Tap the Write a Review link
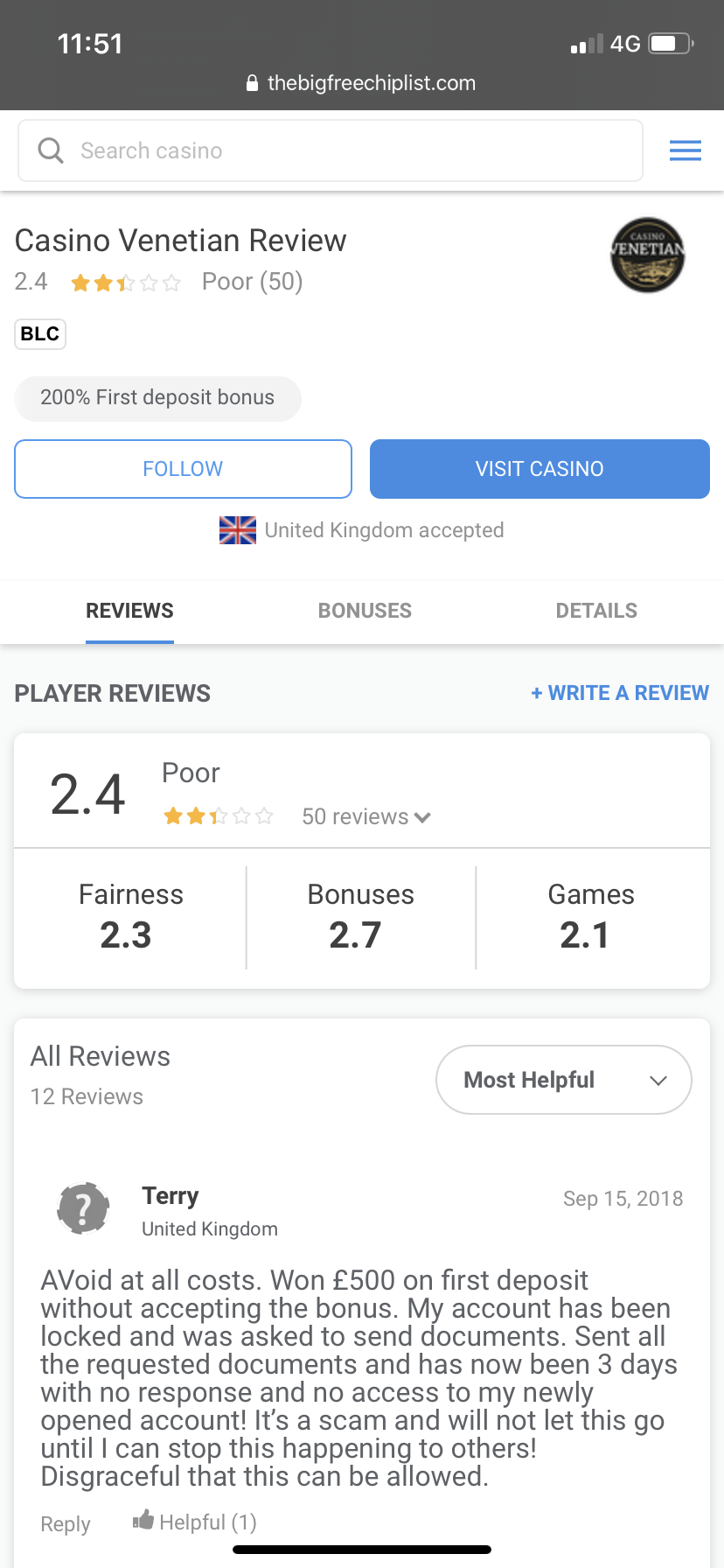The height and width of the screenshot is (1568, 724). 620,693
